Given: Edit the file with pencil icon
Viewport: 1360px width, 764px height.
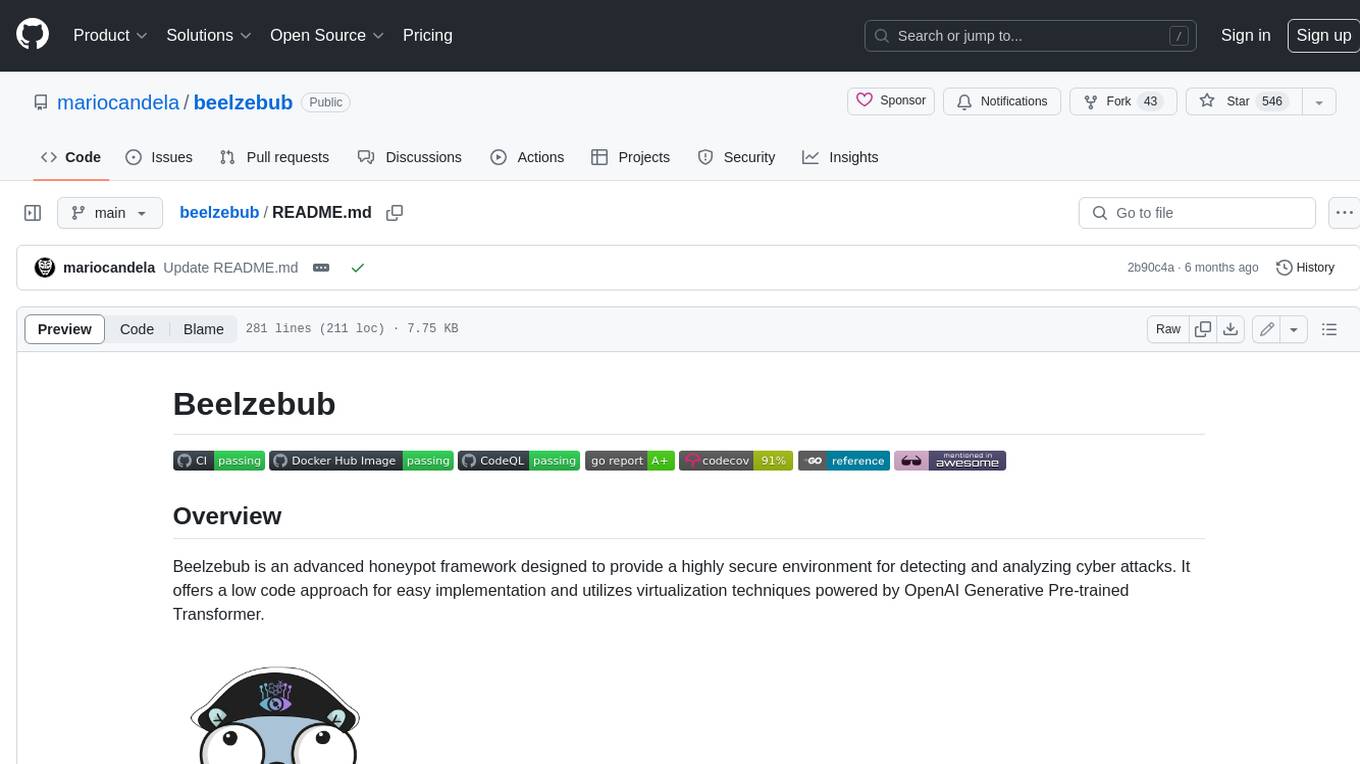Looking at the screenshot, I should [1267, 329].
